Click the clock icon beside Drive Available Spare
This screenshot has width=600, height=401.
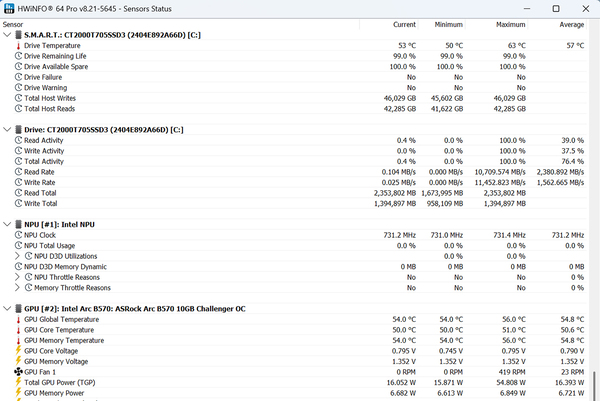[18, 67]
